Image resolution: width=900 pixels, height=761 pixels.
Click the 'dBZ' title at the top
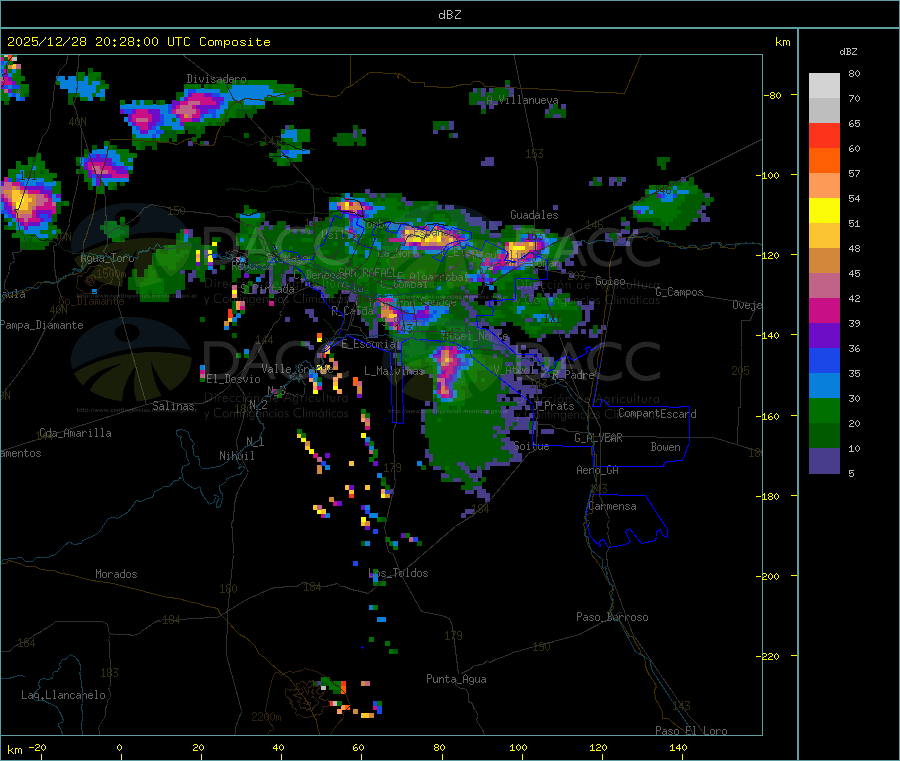click(449, 14)
